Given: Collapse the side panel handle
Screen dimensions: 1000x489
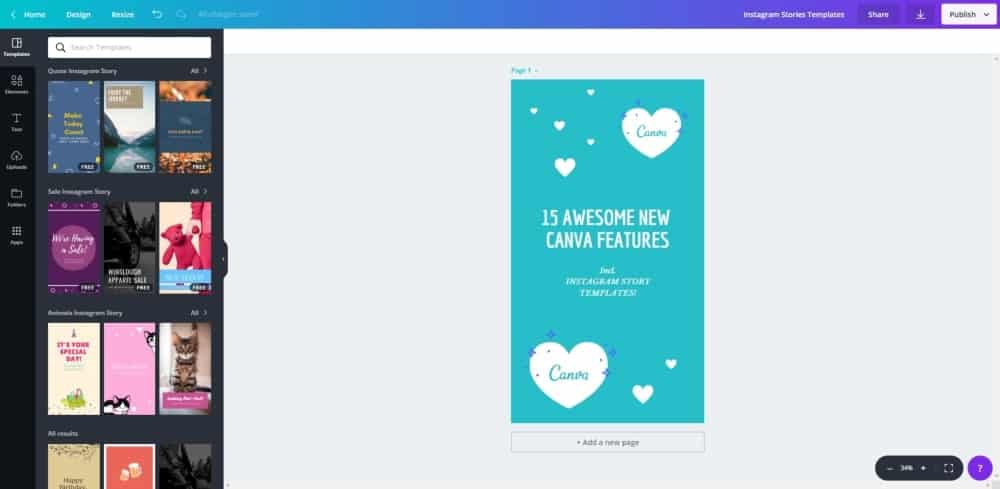Looking at the screenshot, I should (223, 259).
